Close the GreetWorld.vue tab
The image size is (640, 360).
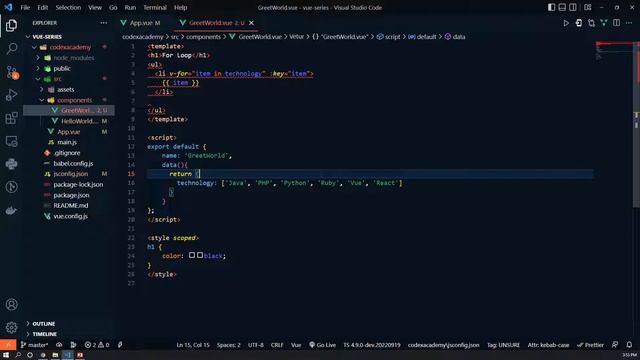click(251, 23)
